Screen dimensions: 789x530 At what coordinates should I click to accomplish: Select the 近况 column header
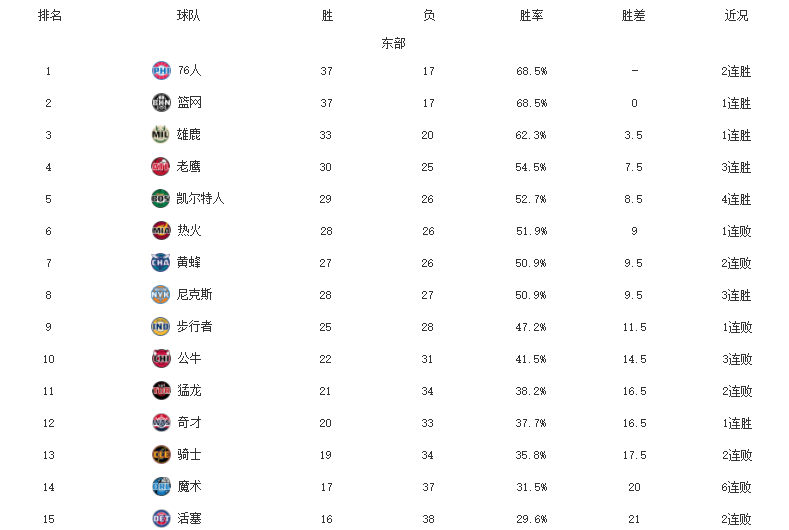736,16
